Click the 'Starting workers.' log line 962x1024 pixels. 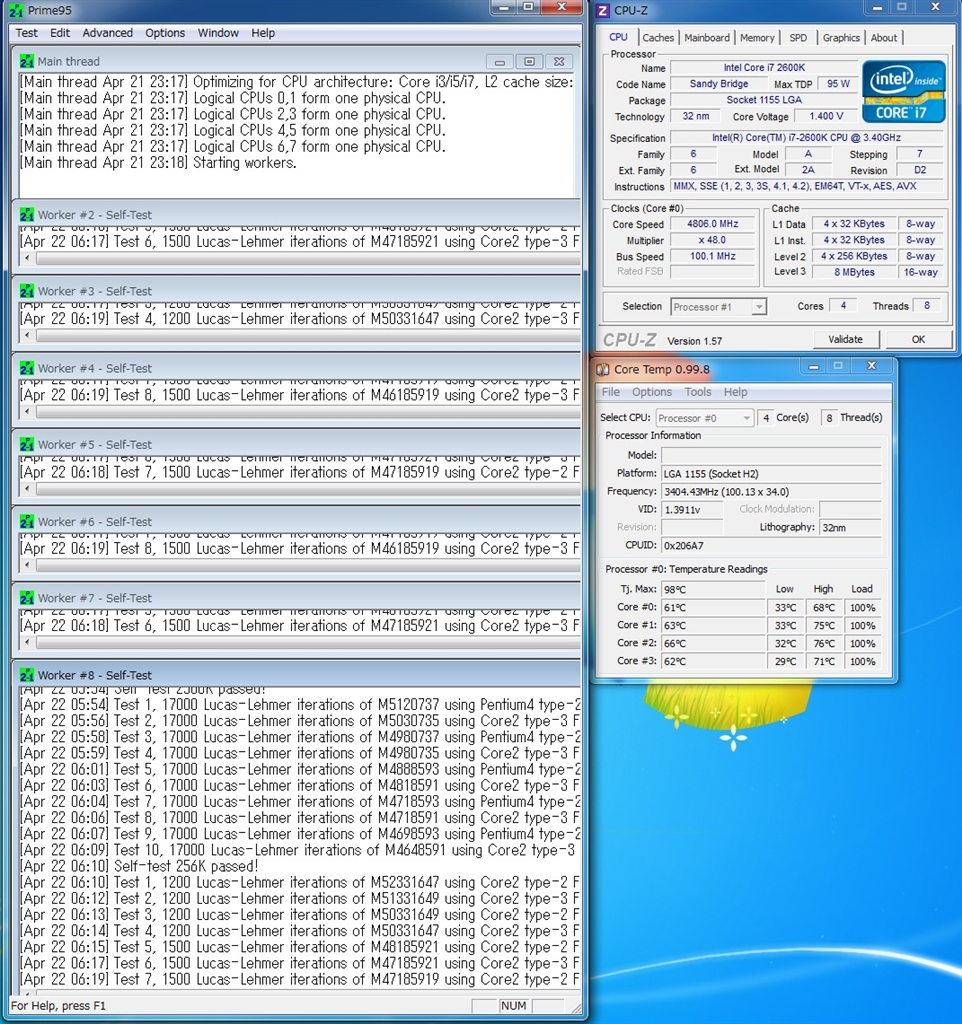click(158, 163)
